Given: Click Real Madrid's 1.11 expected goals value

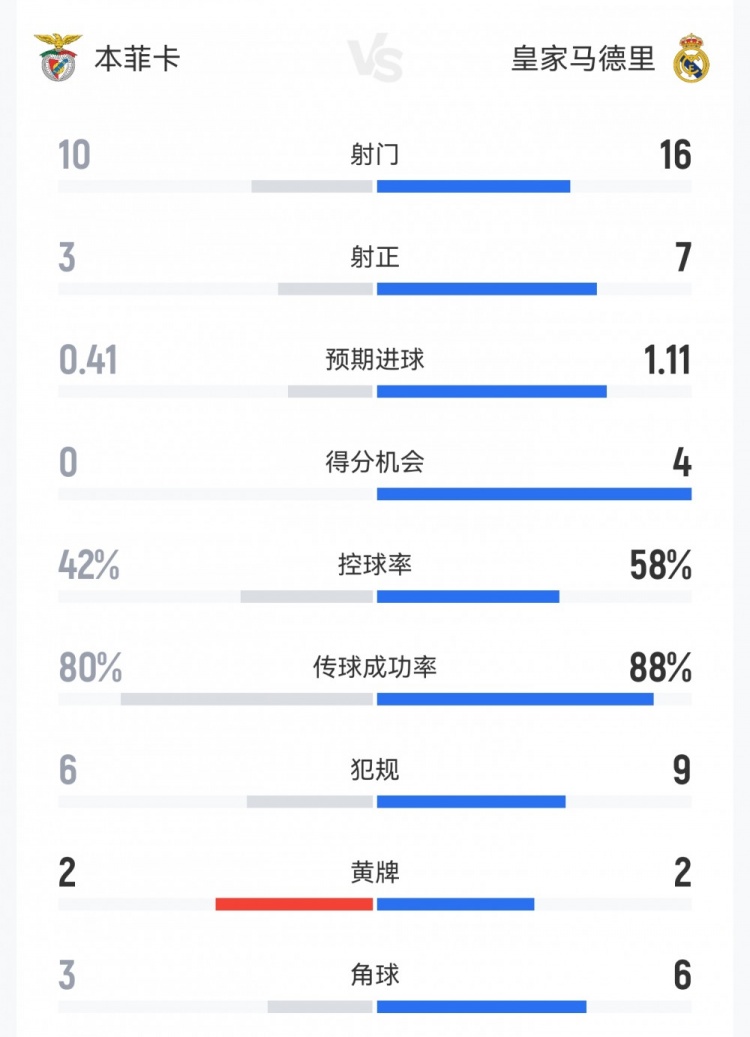Looking at the screenshot, I should [x=668, y=360].
